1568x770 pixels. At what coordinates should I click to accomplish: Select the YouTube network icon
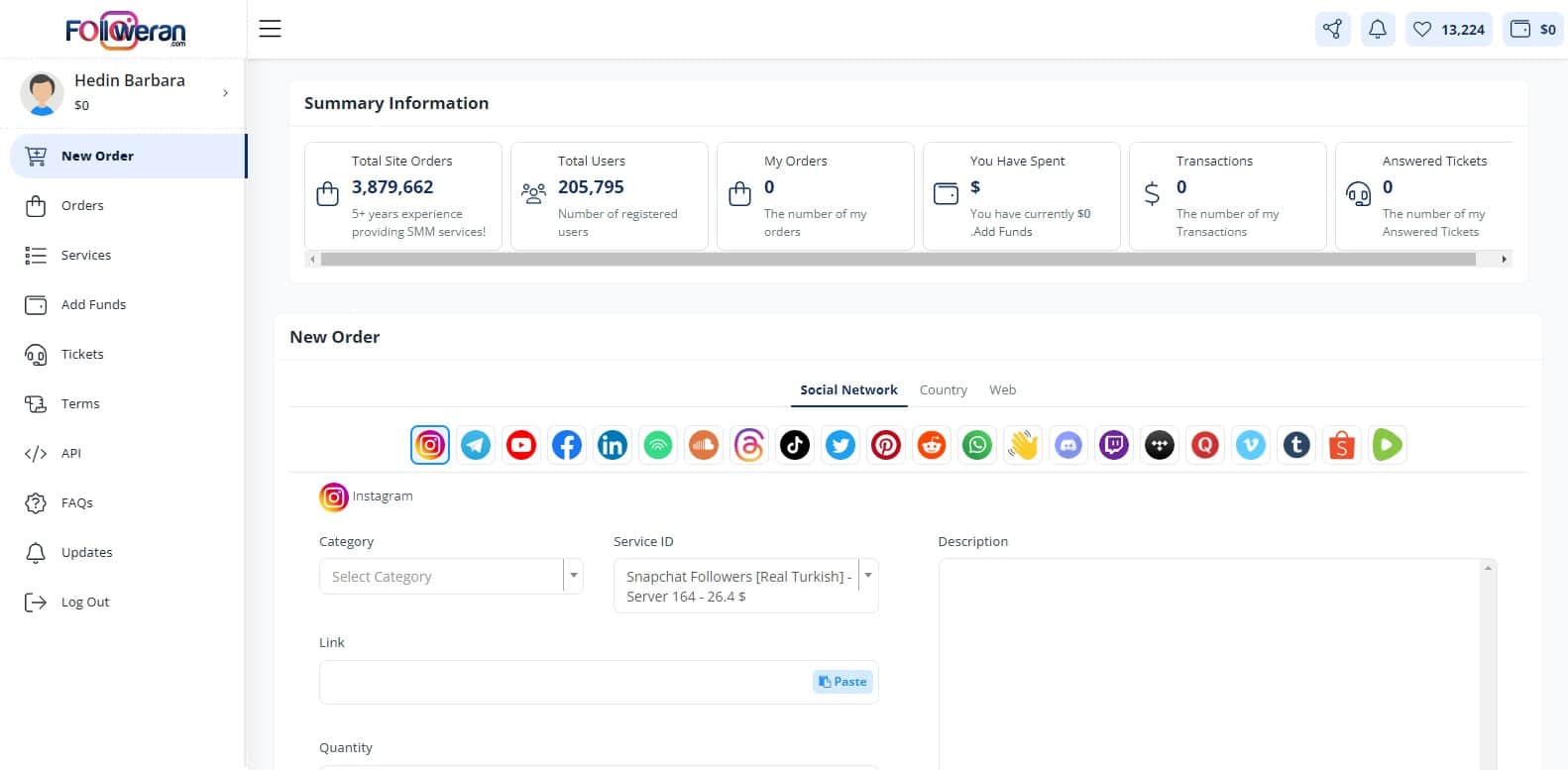tap(521, 446)
